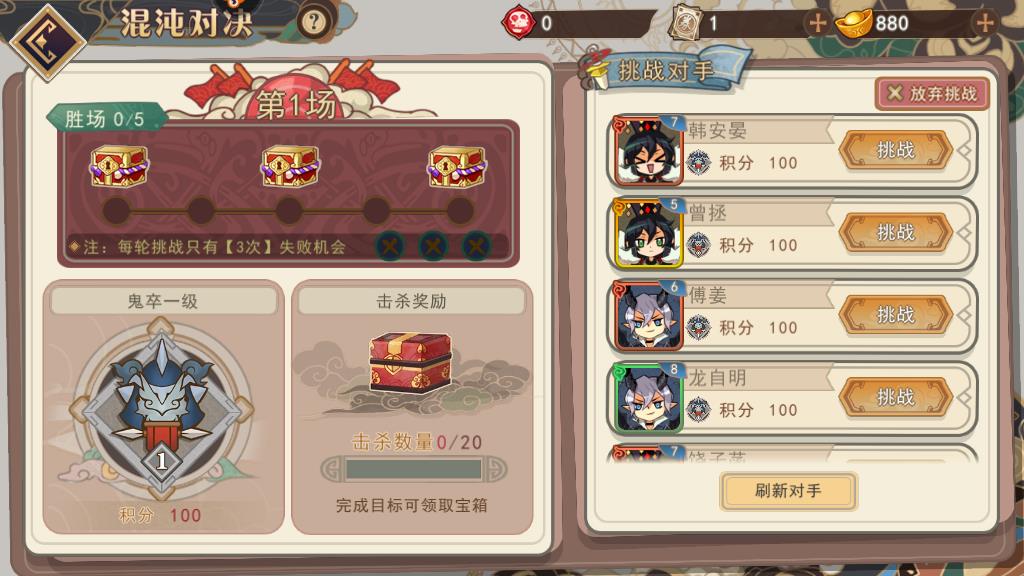Tap the red skull token icon
This screenshot has height=576, width=1024.
518,23
